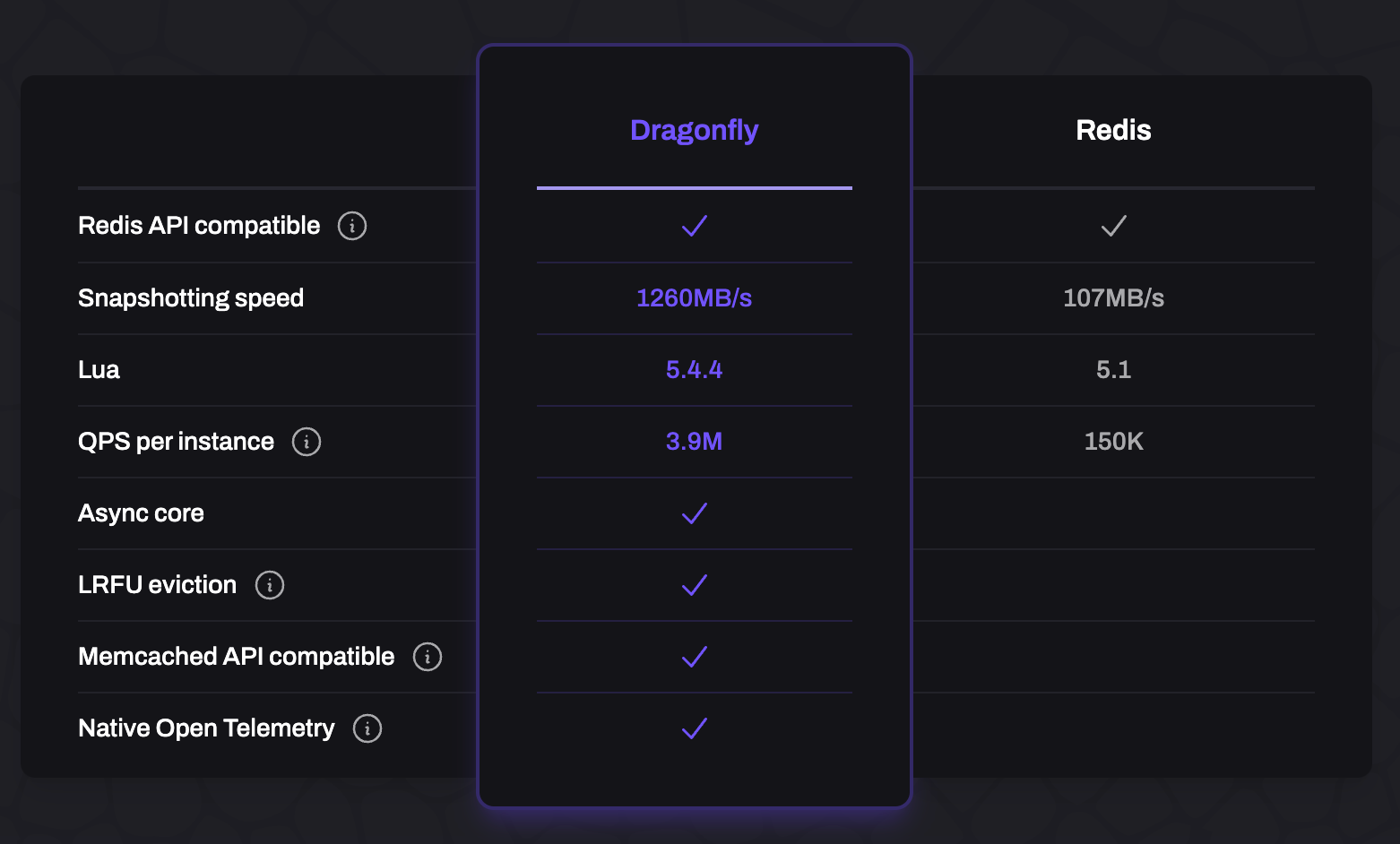1400x844 pixels.
Task: Click Dragonfly's Redis API compatible checkmark
Action: 695,226
